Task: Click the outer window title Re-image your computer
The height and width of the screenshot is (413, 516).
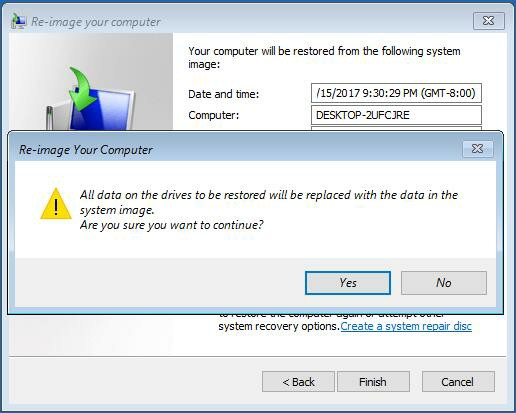Action: 96,22
